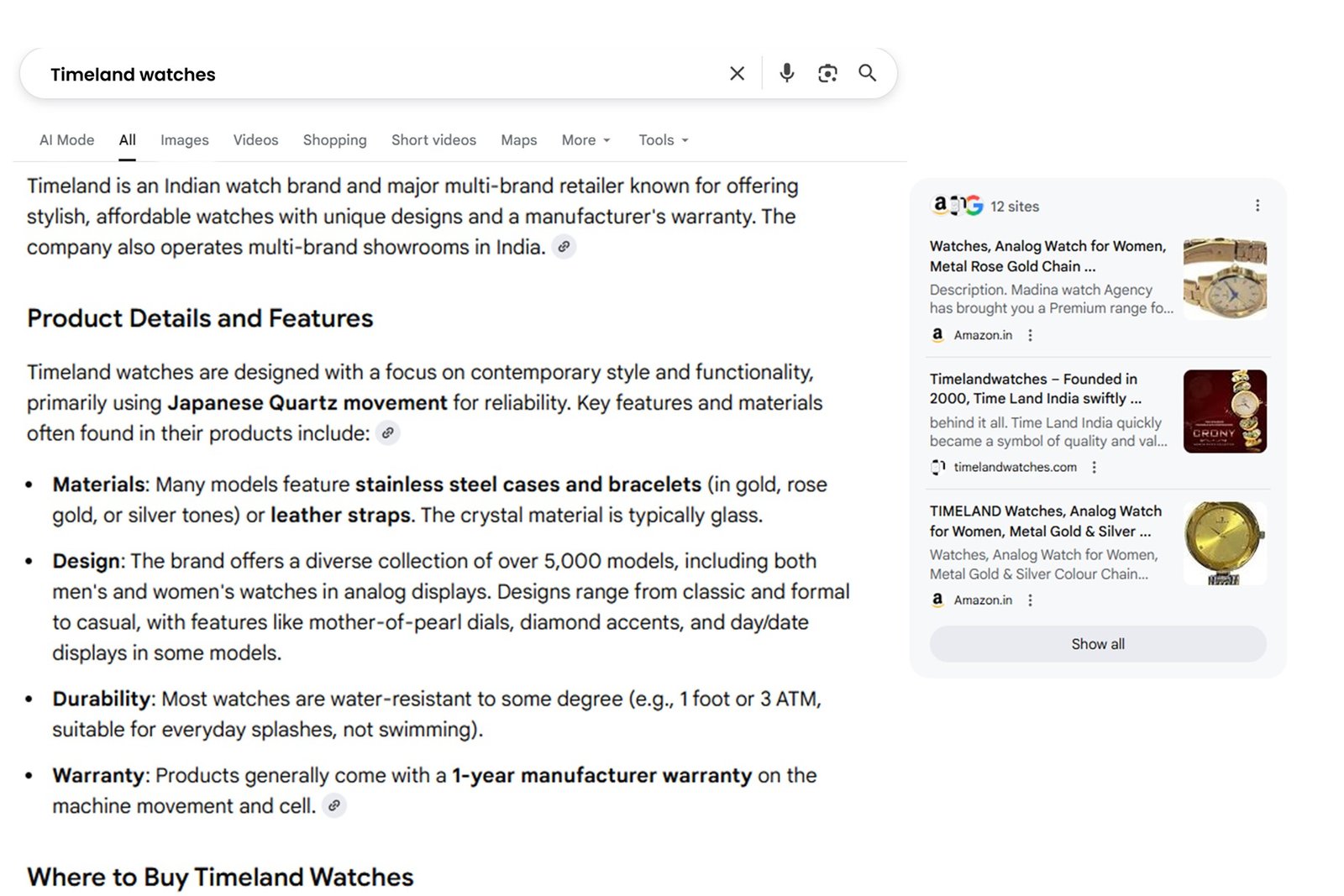Click the magnifying glass search icon

(867, 74)
